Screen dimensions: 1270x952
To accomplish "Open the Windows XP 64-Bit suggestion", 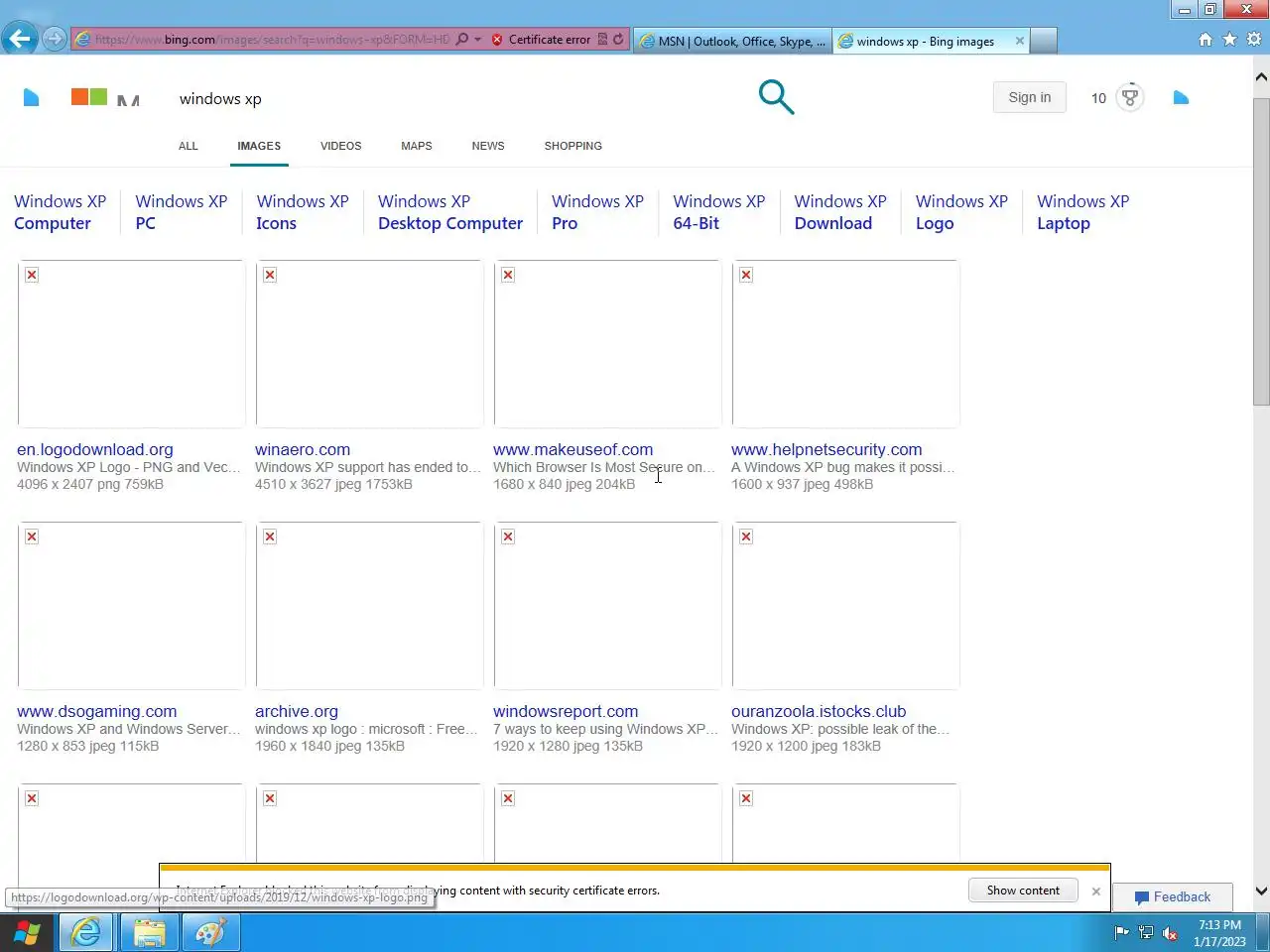I will pyautogui.click(x=719, y=212).
